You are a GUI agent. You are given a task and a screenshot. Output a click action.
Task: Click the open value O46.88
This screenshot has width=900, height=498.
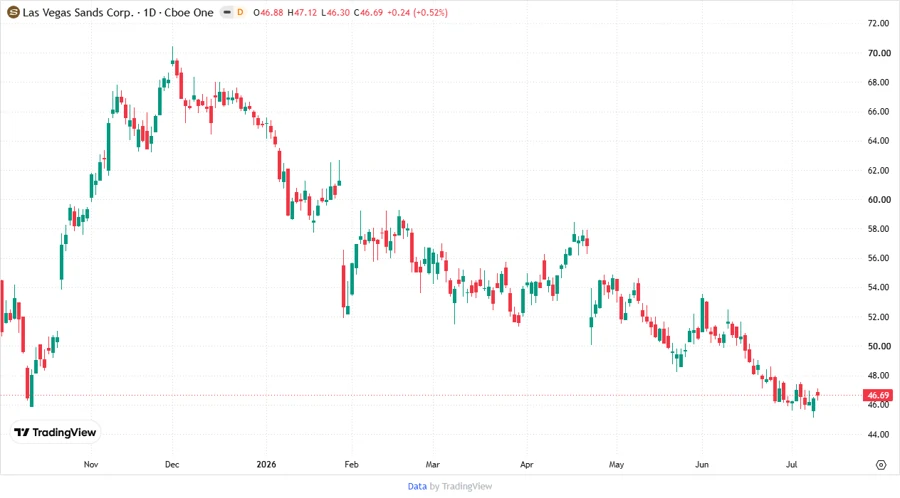coord(268,12)
